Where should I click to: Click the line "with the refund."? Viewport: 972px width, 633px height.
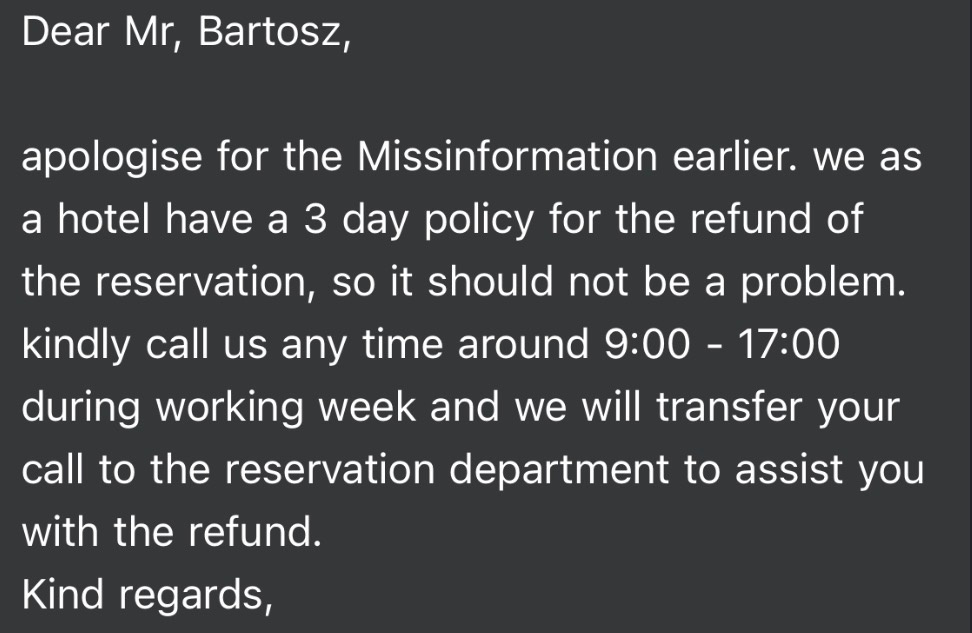(172, 532)
